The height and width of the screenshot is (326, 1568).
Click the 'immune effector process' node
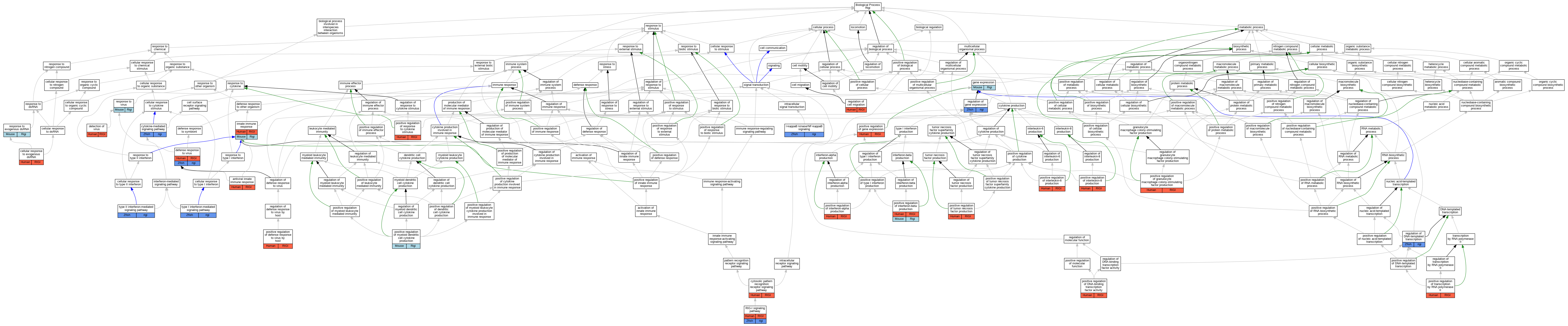click(351, 85)
